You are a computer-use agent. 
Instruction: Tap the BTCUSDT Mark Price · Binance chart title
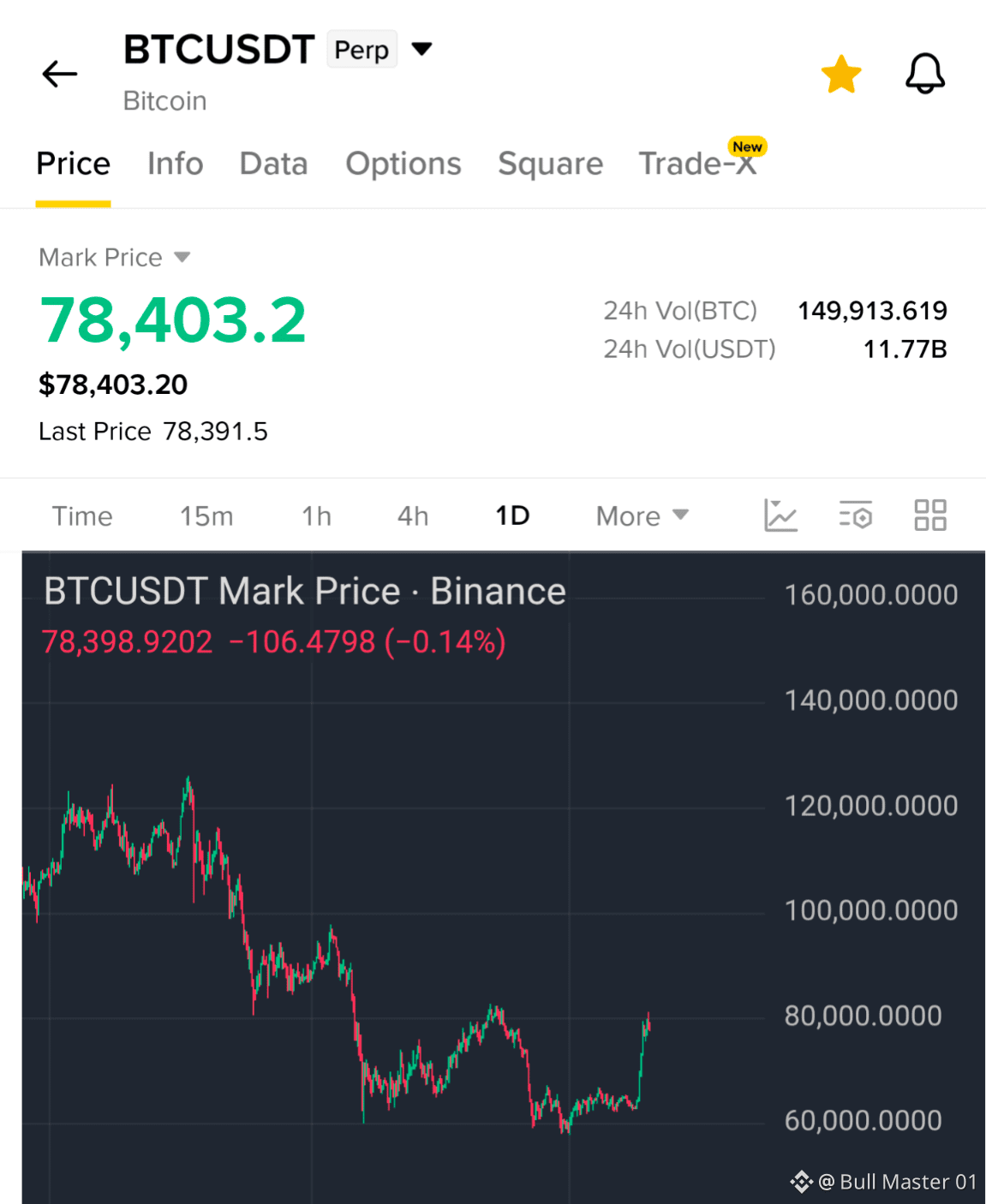click(x=305, y=591)
